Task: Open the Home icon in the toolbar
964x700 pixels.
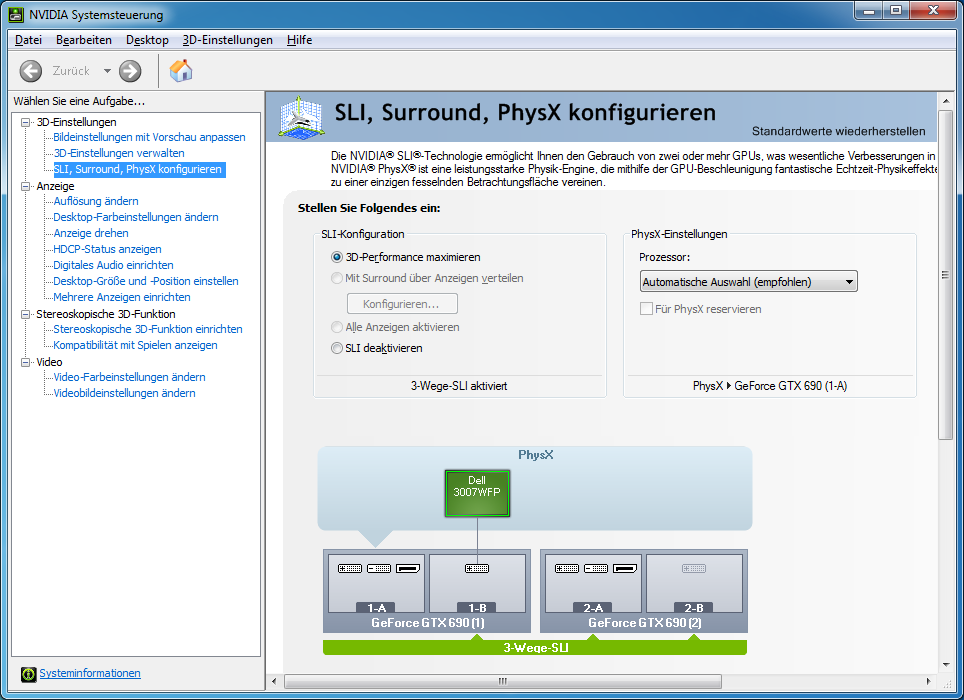Action: click(181, 71)
